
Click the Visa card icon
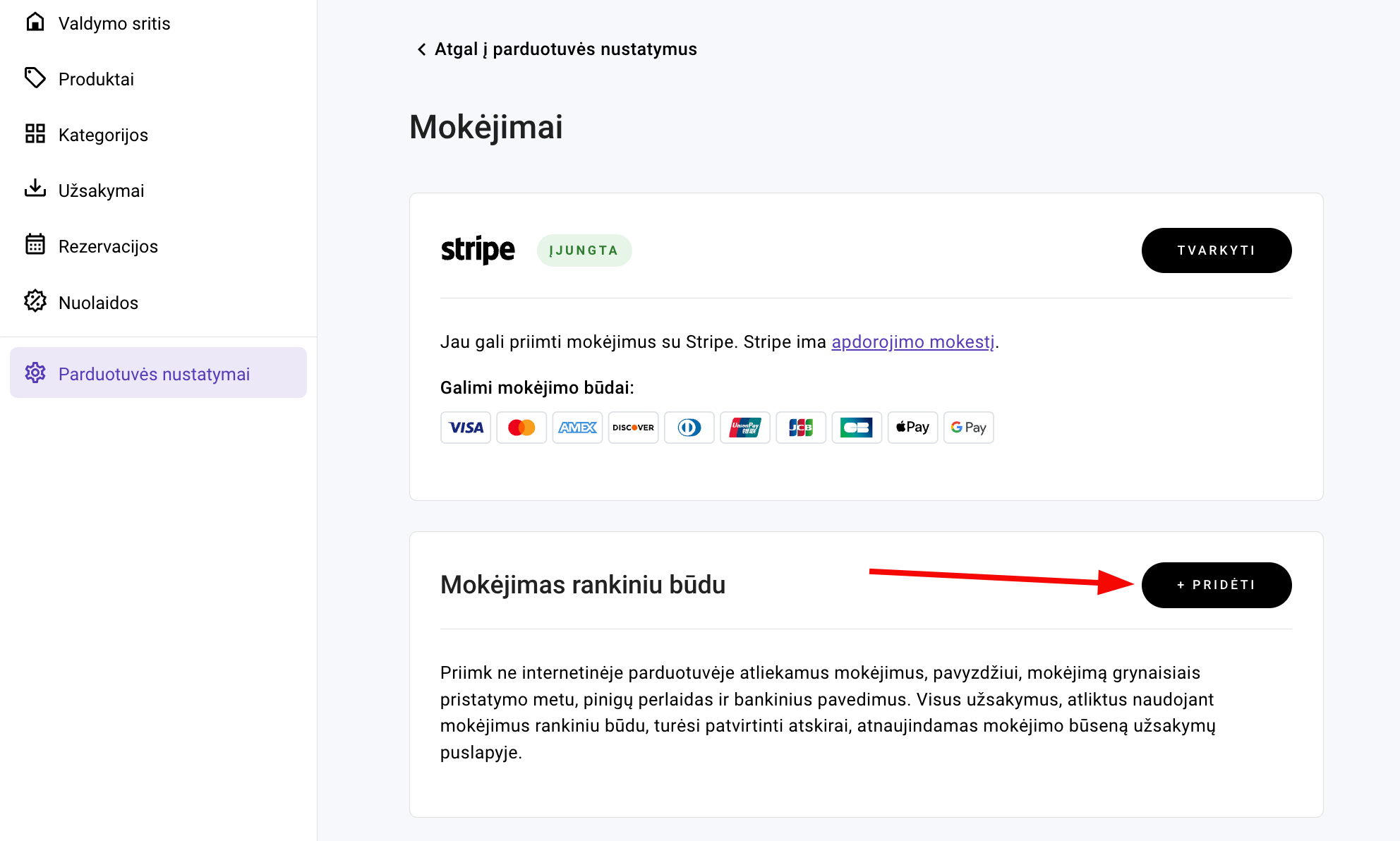[466, 428]
